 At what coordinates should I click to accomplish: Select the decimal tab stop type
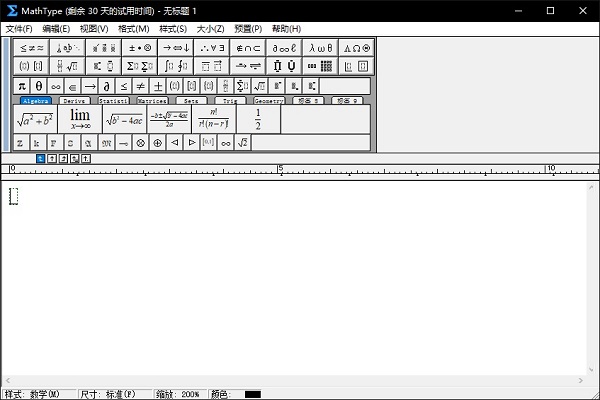click(86, 158)
